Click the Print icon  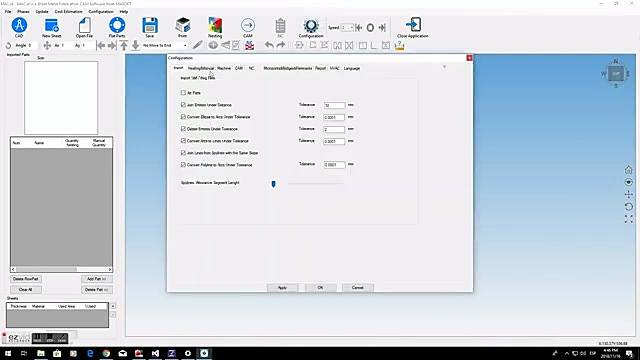coord(182,26)
